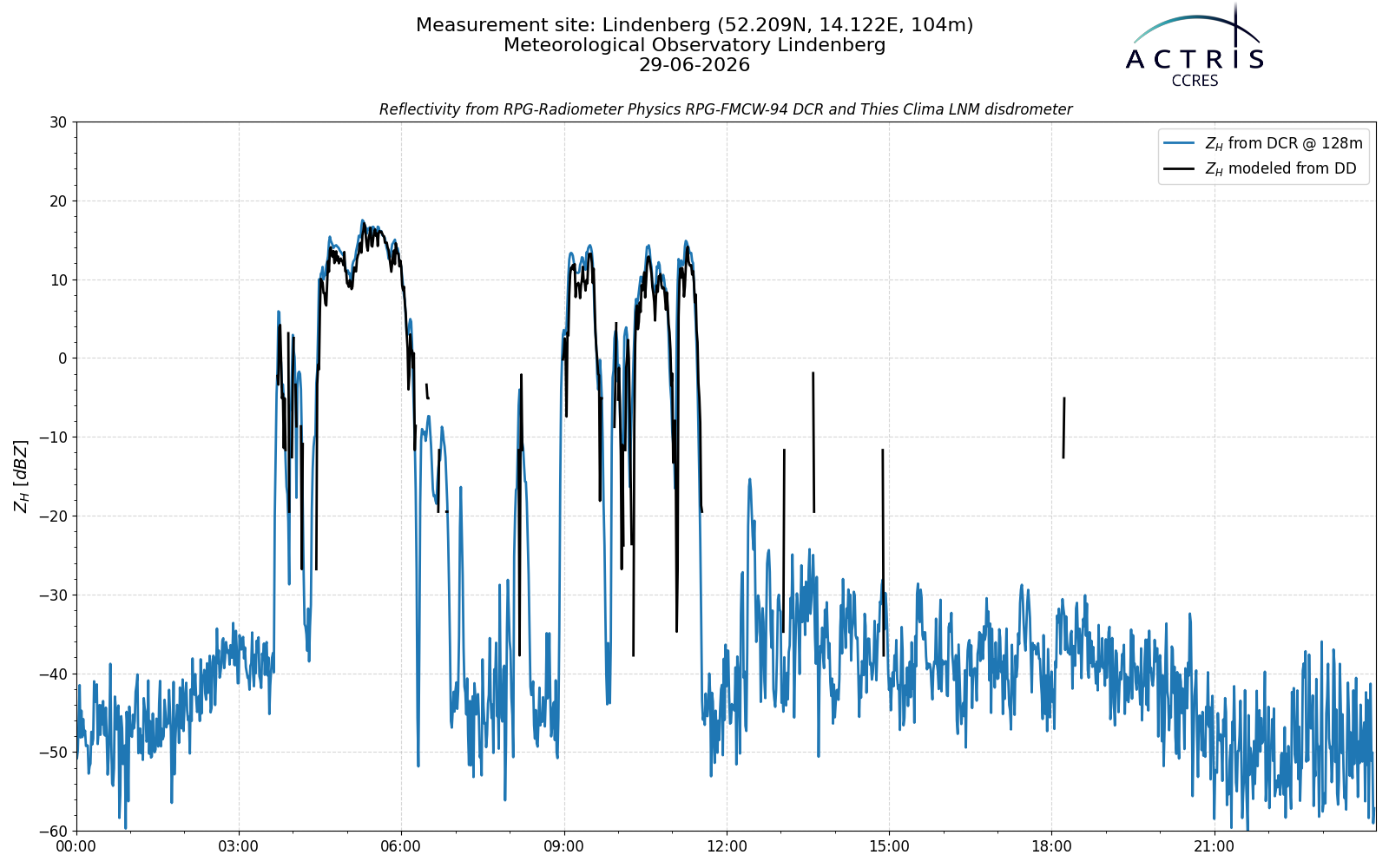Click the blue line sample in the legend
Image resolution: width=1389 pixels, height=868 pixels.
click(1180, 143)
